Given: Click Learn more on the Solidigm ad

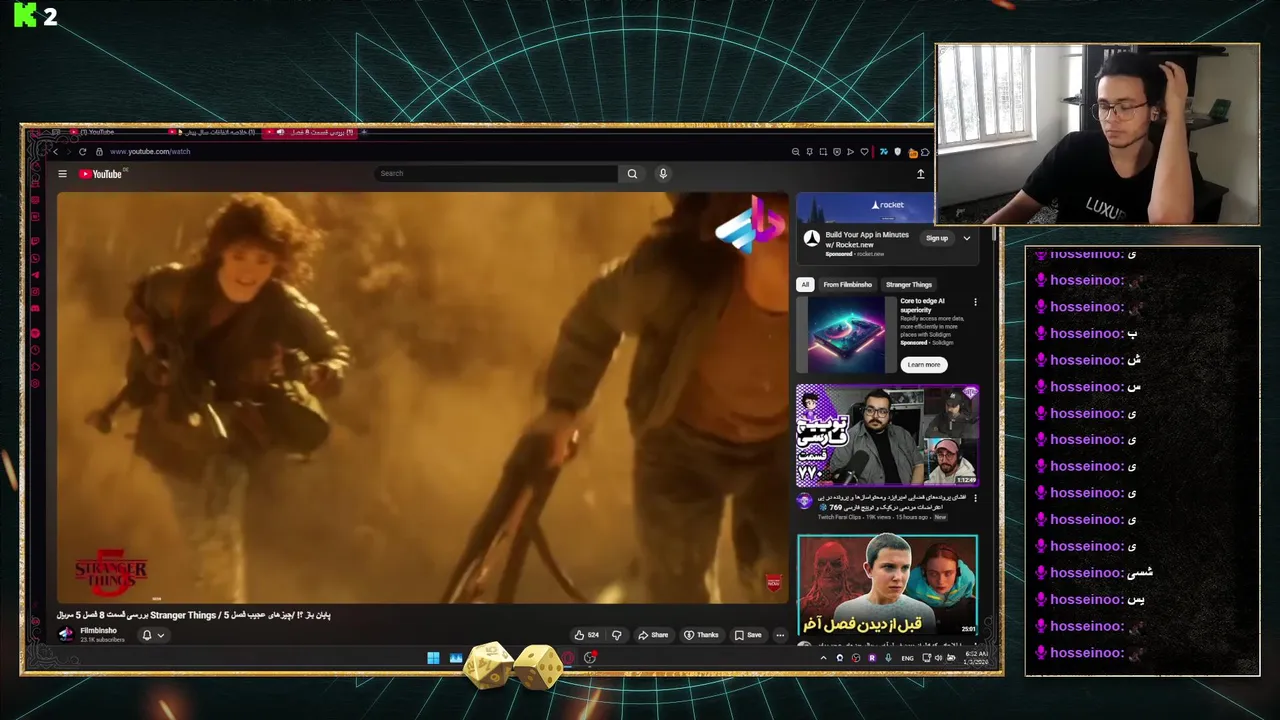Looking at the screenshot, I should point(924,365).
